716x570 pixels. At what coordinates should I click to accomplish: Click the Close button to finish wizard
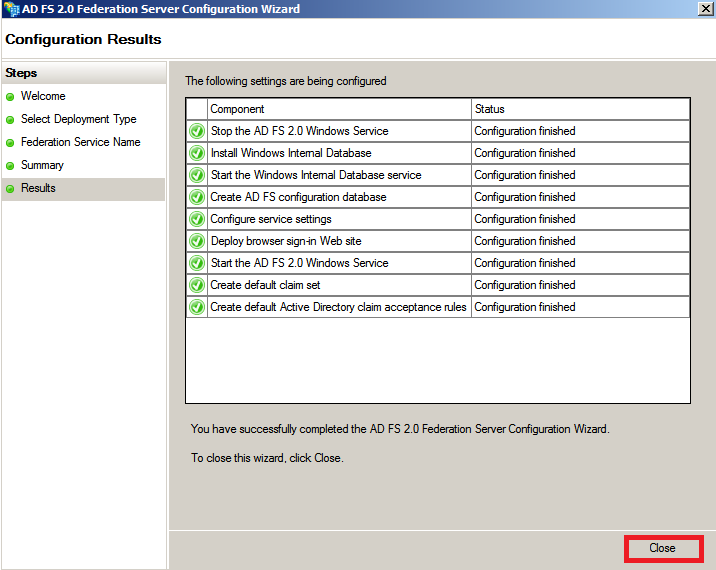coord(663,548)
